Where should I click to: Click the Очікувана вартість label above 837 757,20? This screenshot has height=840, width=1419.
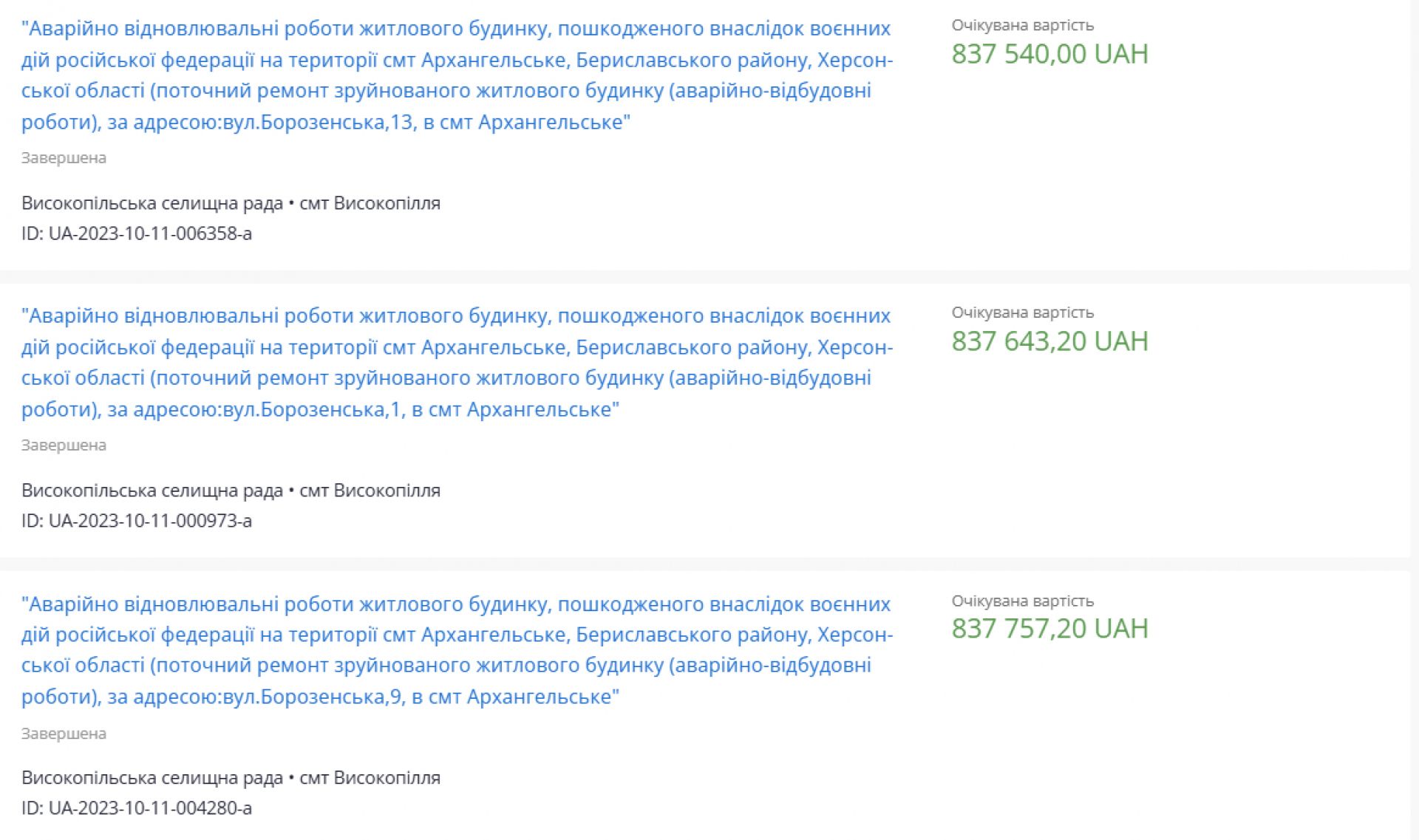pyautogui.click(x=1022, y=601)
